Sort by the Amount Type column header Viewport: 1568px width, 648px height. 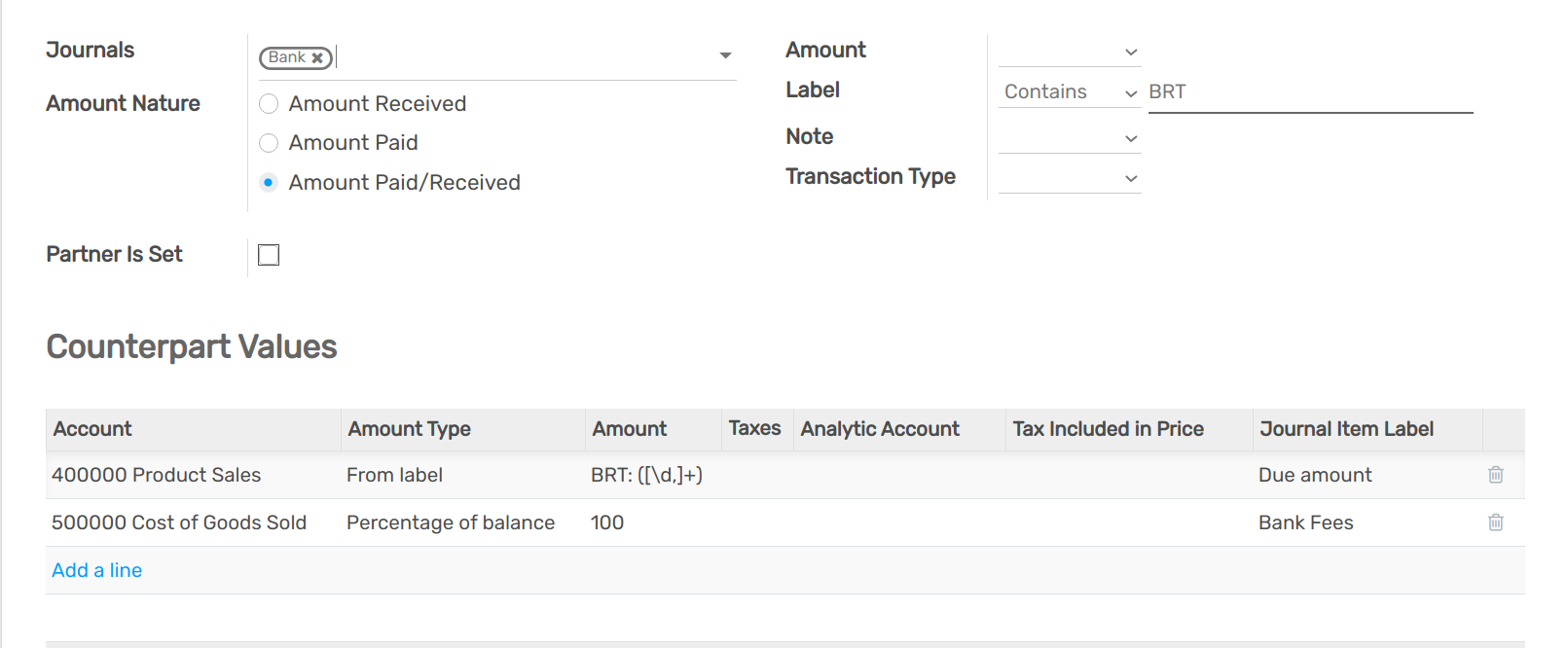click(462, 429)
